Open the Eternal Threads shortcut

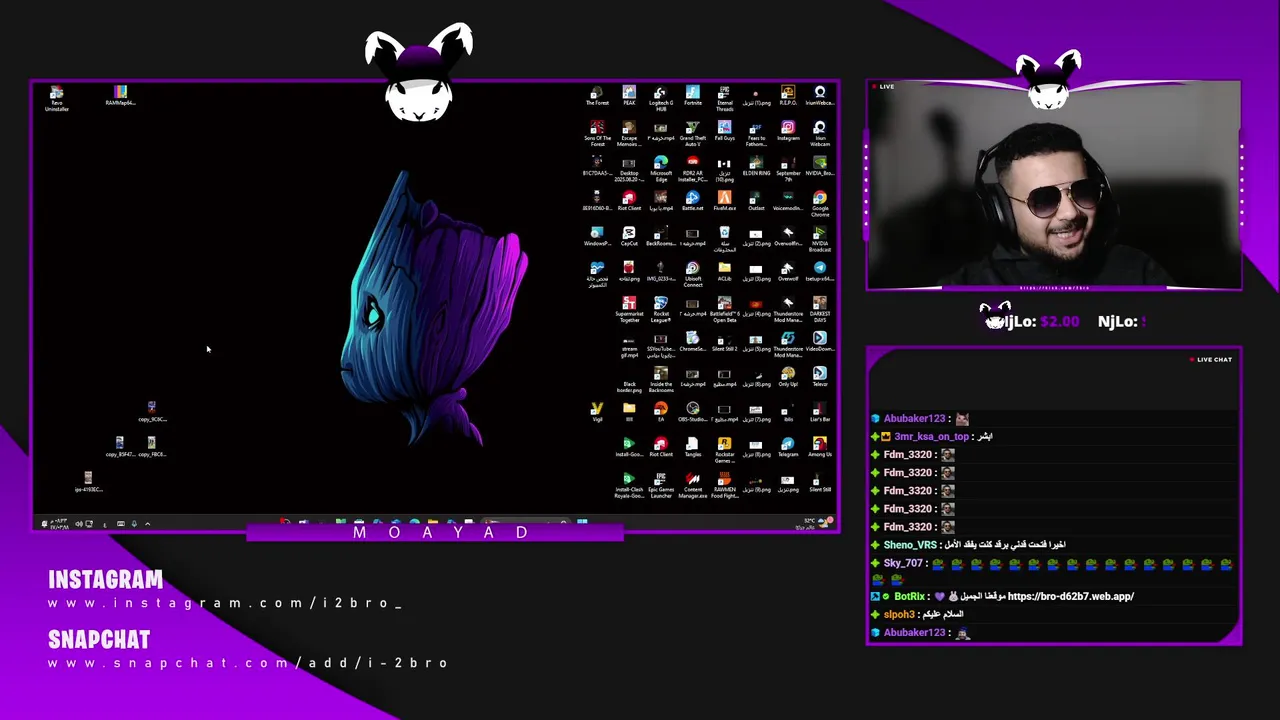[x=724, y=99]
